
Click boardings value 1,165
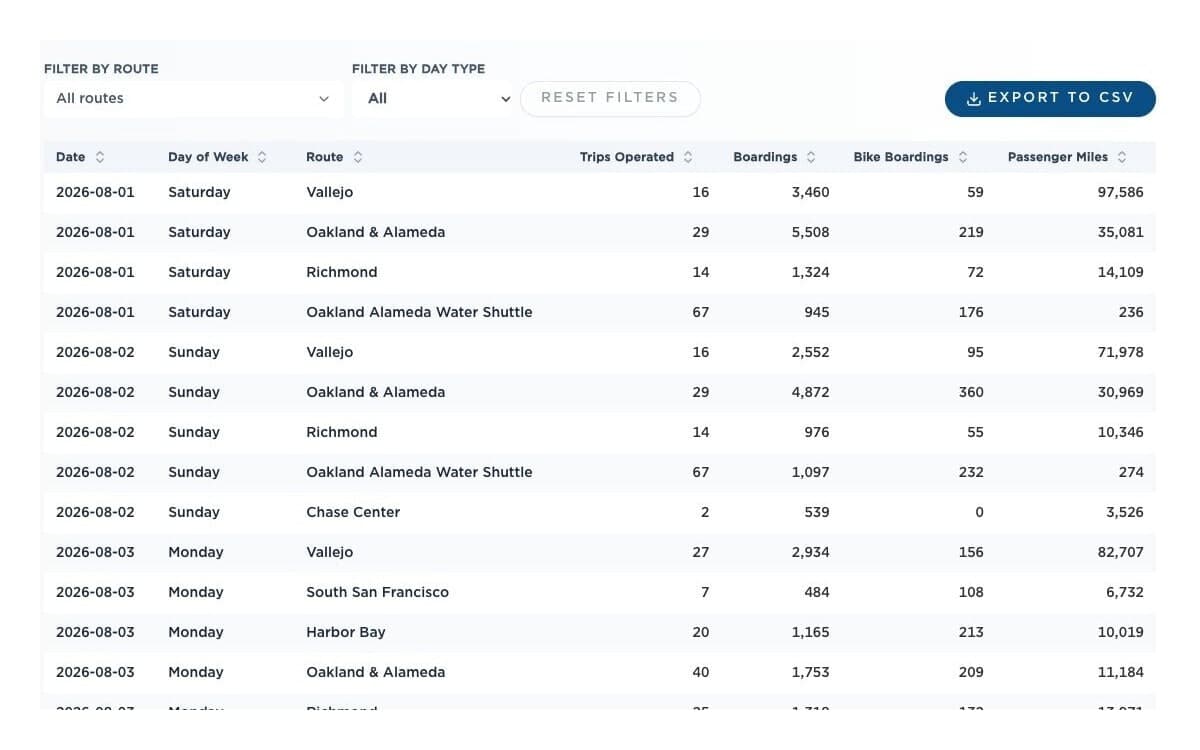pyautogui.click(x=811, y=632)
